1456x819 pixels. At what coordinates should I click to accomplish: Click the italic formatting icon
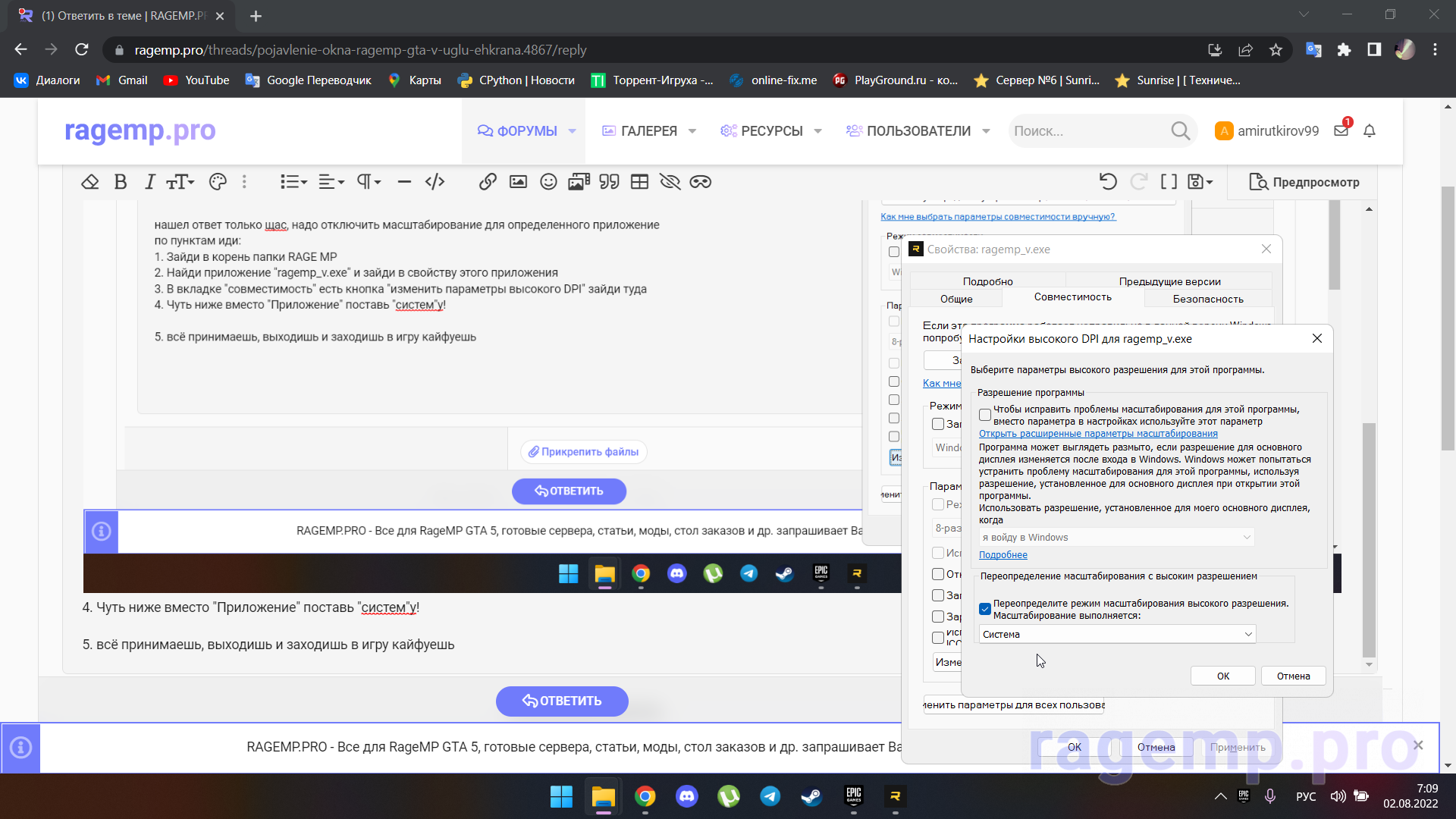click(149, 182)
